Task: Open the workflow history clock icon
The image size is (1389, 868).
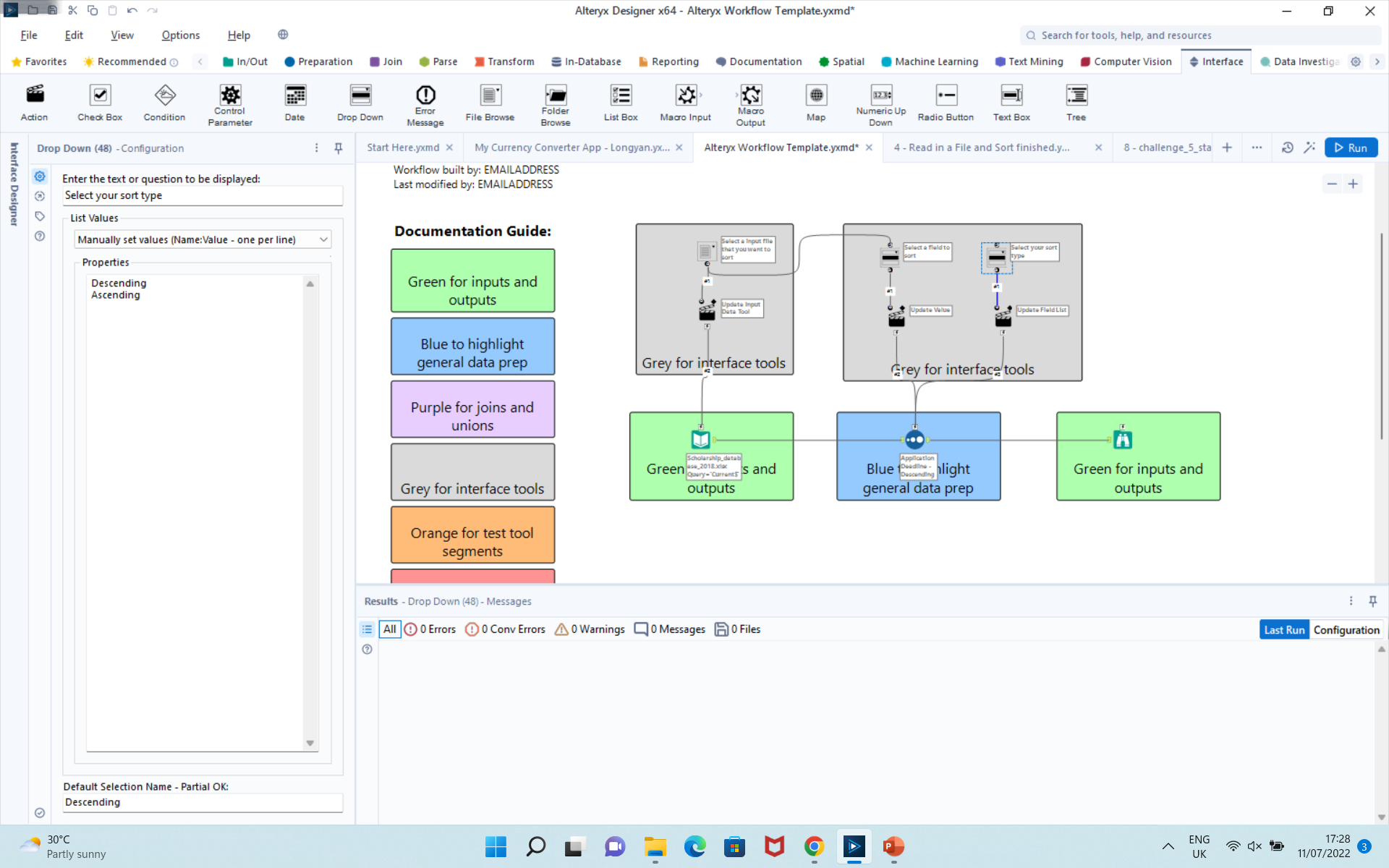Action: (1287, 148)
